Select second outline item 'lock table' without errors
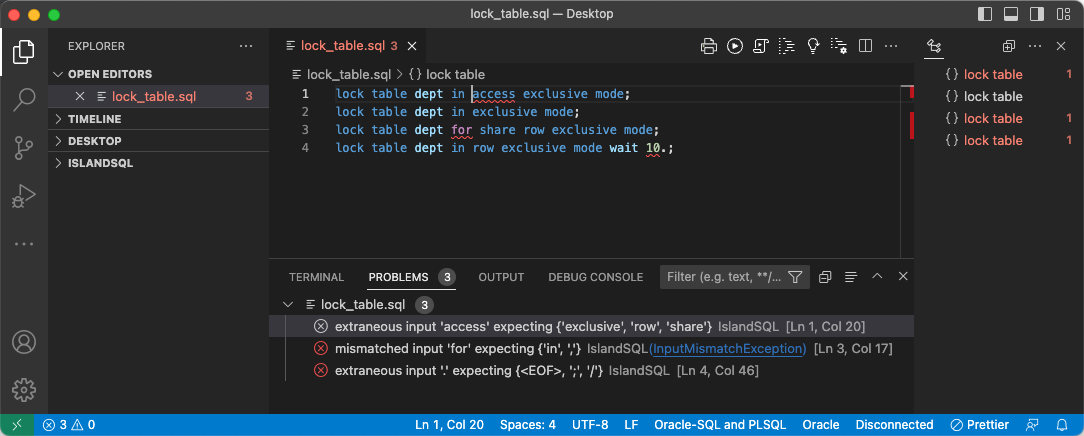This screenshot has width=1084, height=436. pos(993,97)
